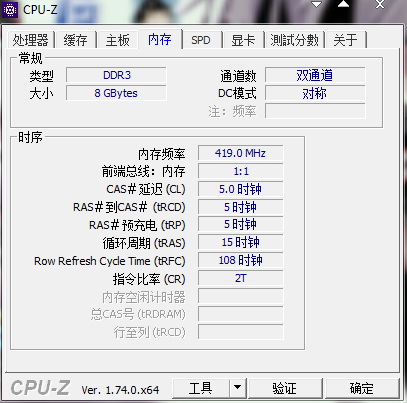Close the CPU-Z window
The image size is (407, 403).
coord(380,5)
